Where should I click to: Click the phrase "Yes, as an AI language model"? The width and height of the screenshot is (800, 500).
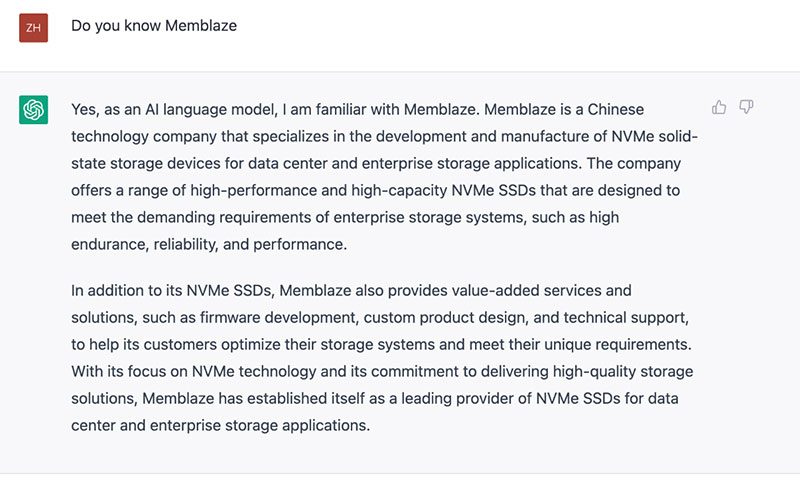click(174, 110)
